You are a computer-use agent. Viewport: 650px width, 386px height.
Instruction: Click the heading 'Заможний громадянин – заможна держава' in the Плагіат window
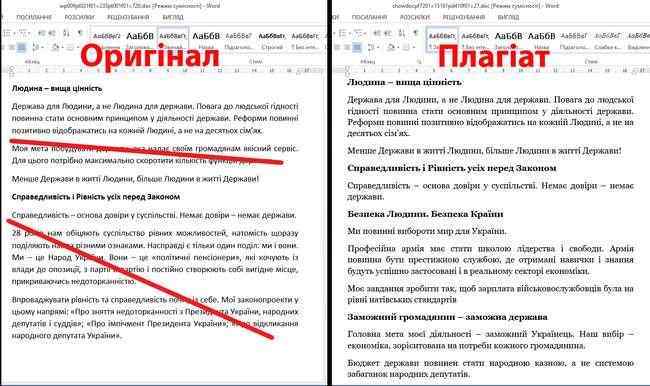pyautogui.click(x=447, y=317)
